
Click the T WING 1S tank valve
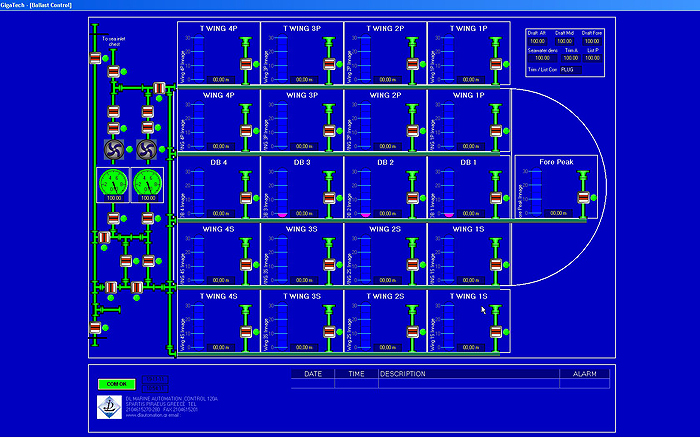click(x=495, y=331)
